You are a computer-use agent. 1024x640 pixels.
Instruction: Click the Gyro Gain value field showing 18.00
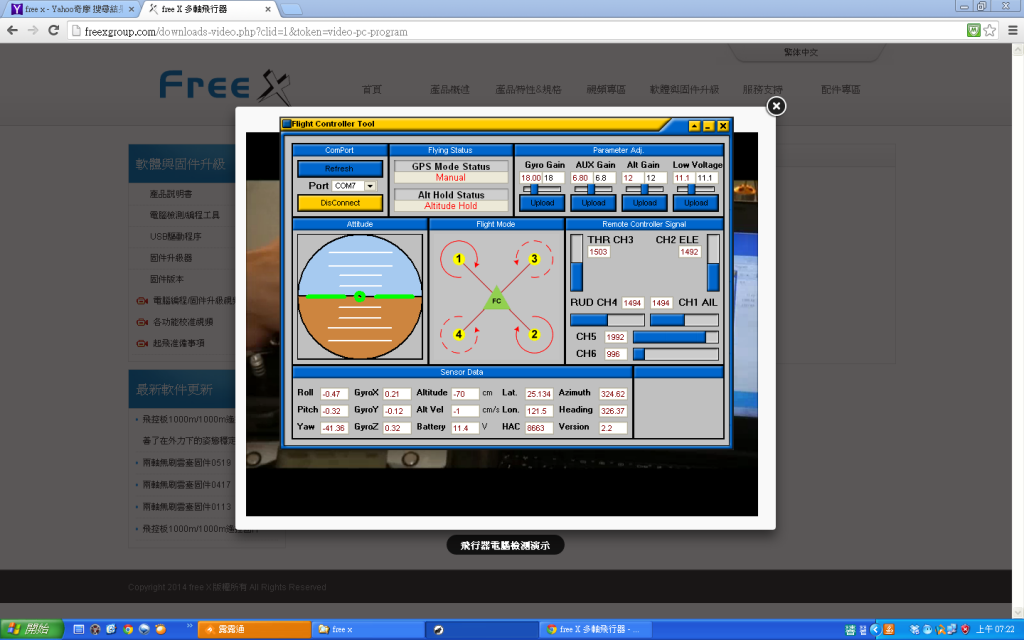[x=530, y=178]
